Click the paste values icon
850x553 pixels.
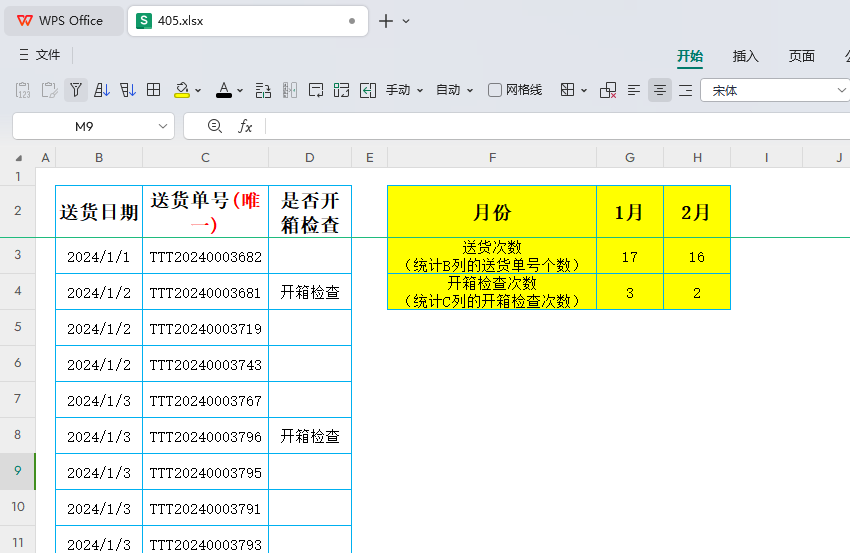coord(23,90)
